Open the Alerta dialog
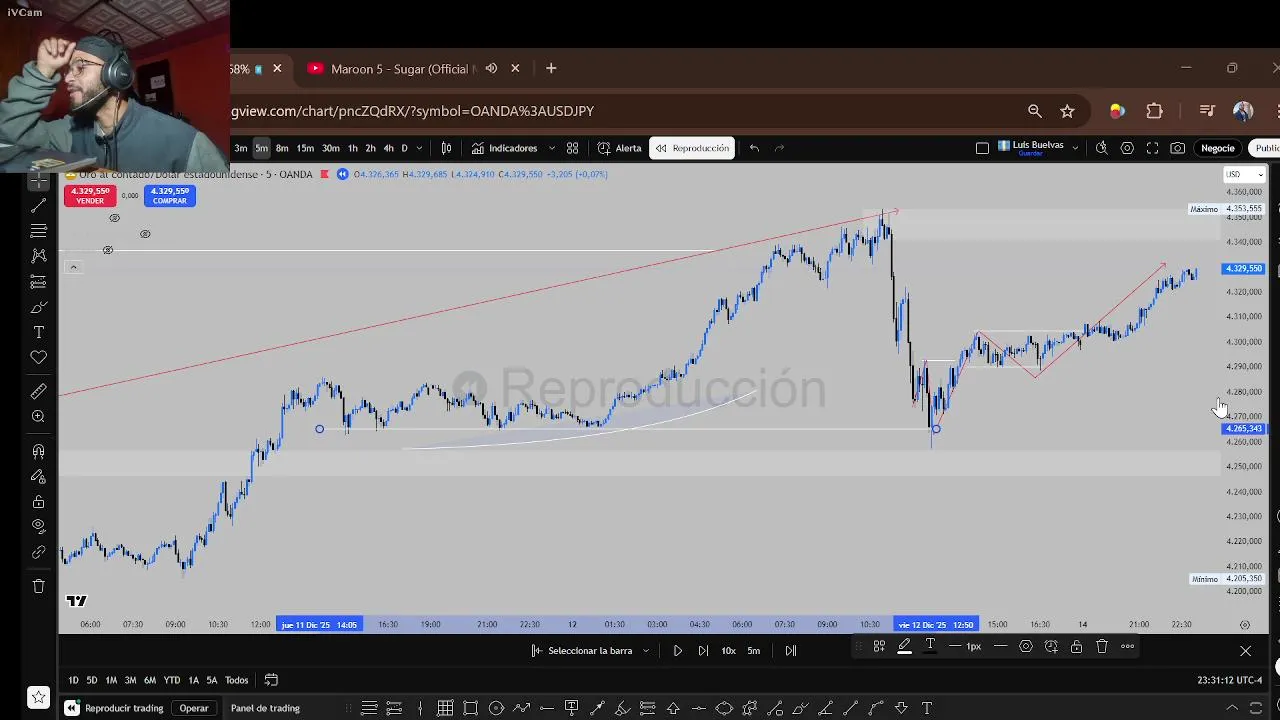The width and height of the screenshot is (1280, 720). (x=619, y=148)
